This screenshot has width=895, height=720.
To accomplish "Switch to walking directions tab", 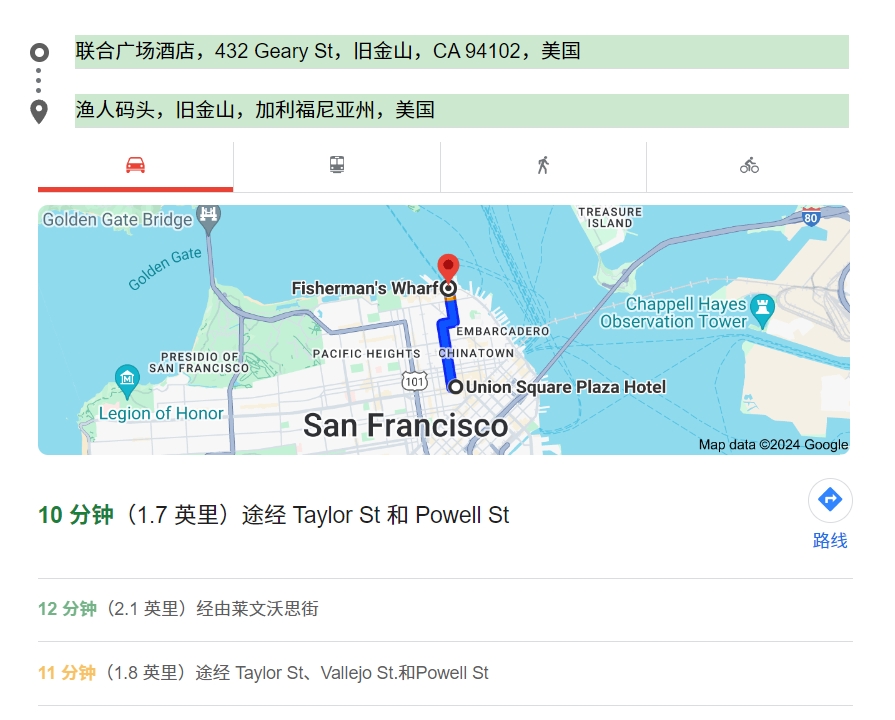I will pos(543,166).
